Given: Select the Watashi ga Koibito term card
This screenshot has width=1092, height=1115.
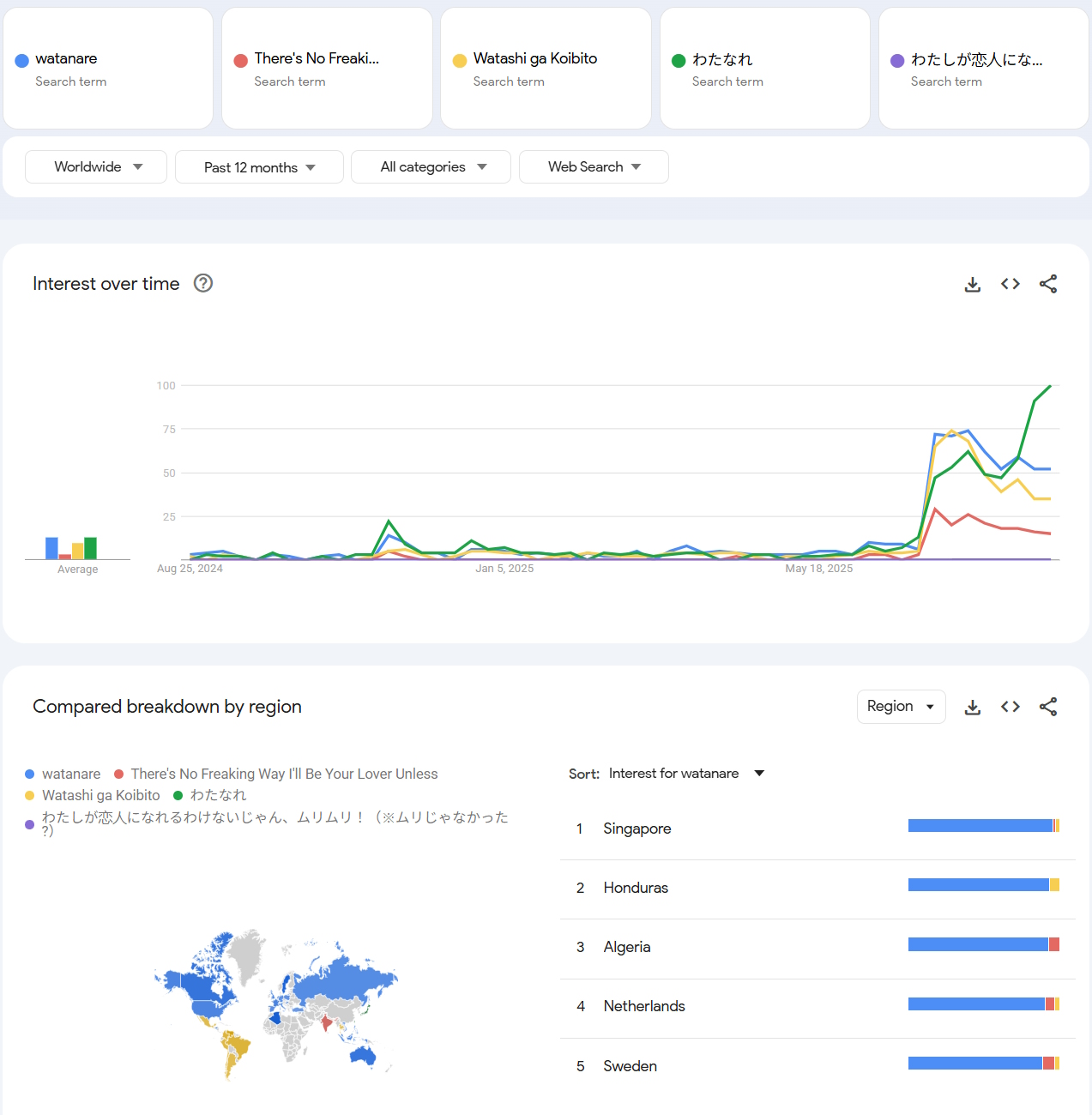Looking at the screenshot, I should [x=546, y=69].
